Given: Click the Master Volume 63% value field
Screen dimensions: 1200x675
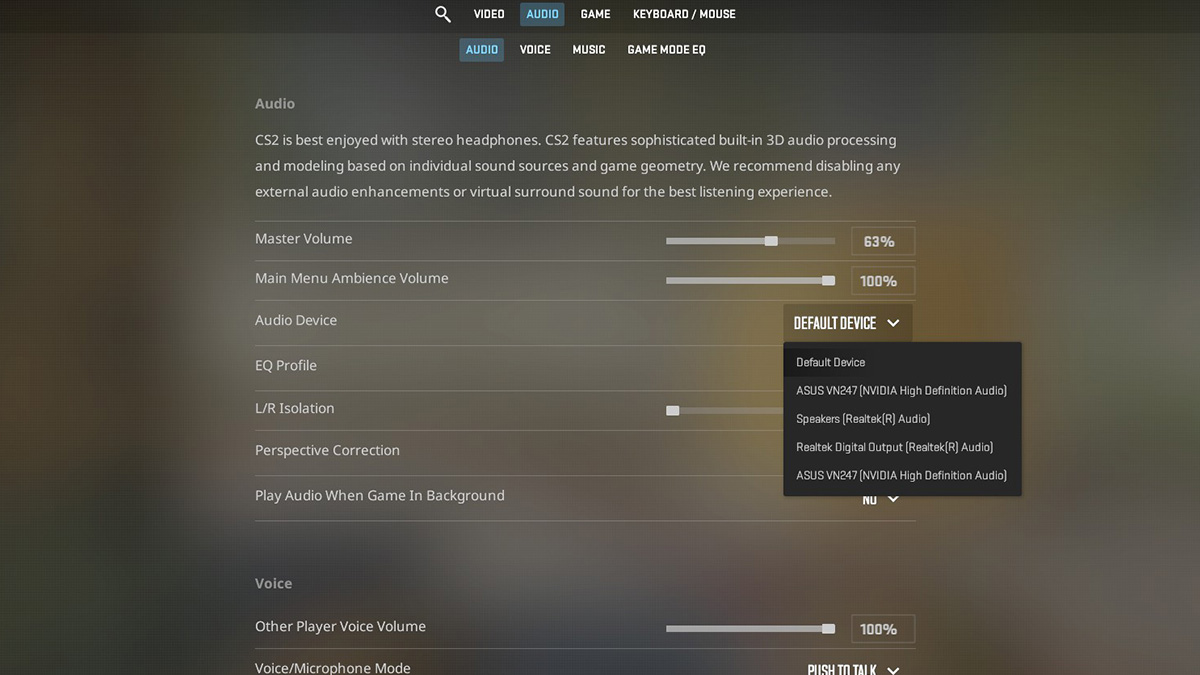Looking at the screenshot, I should point(882,241).
